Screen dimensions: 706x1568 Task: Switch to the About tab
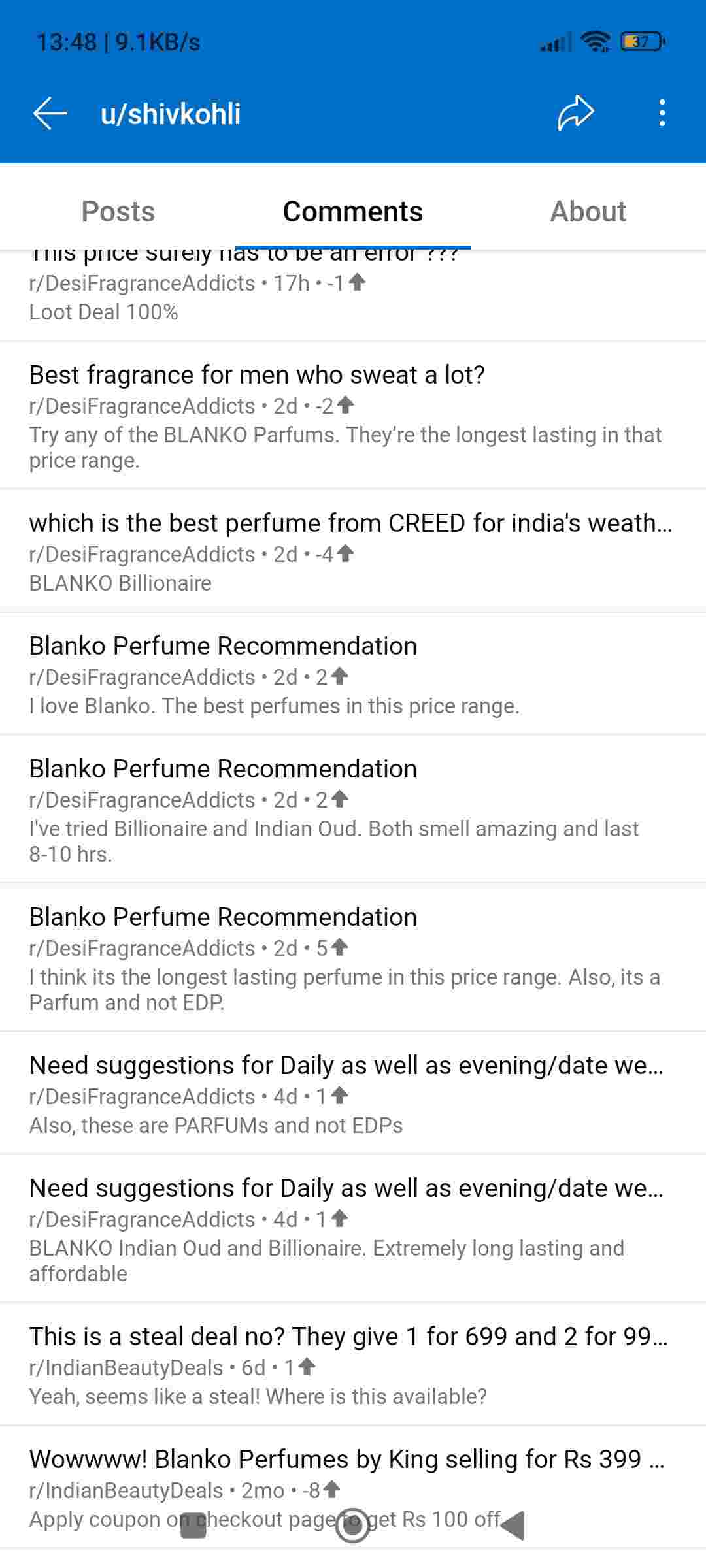[588, 212]
